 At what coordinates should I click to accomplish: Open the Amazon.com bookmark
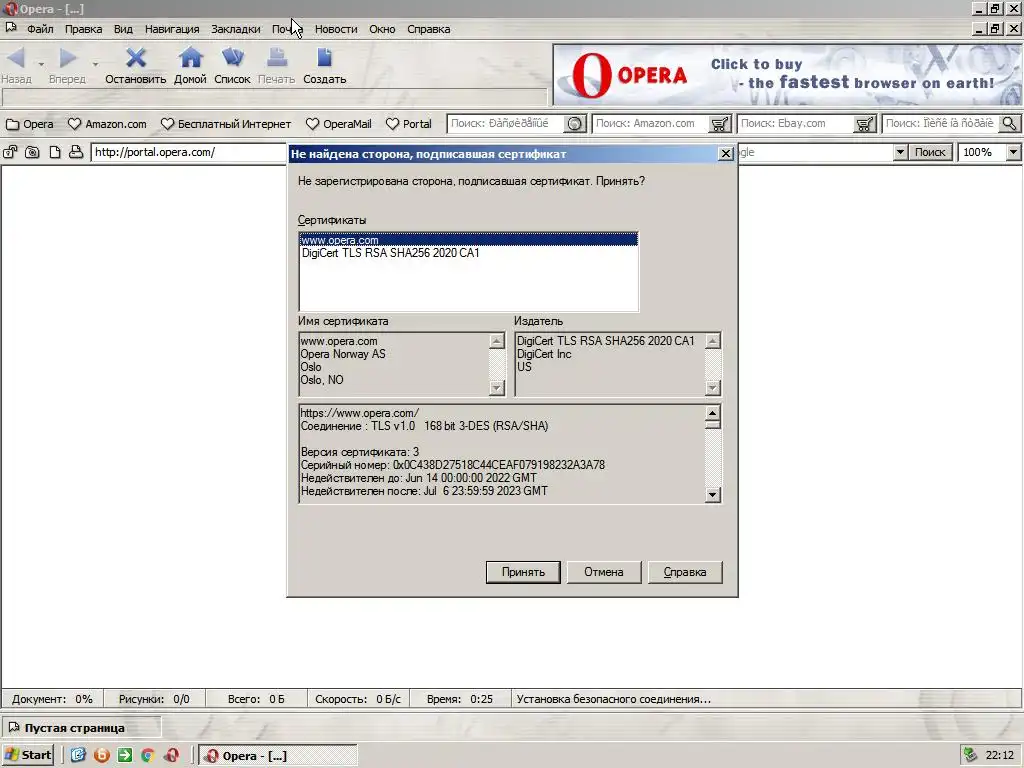[x=108, y=124]
